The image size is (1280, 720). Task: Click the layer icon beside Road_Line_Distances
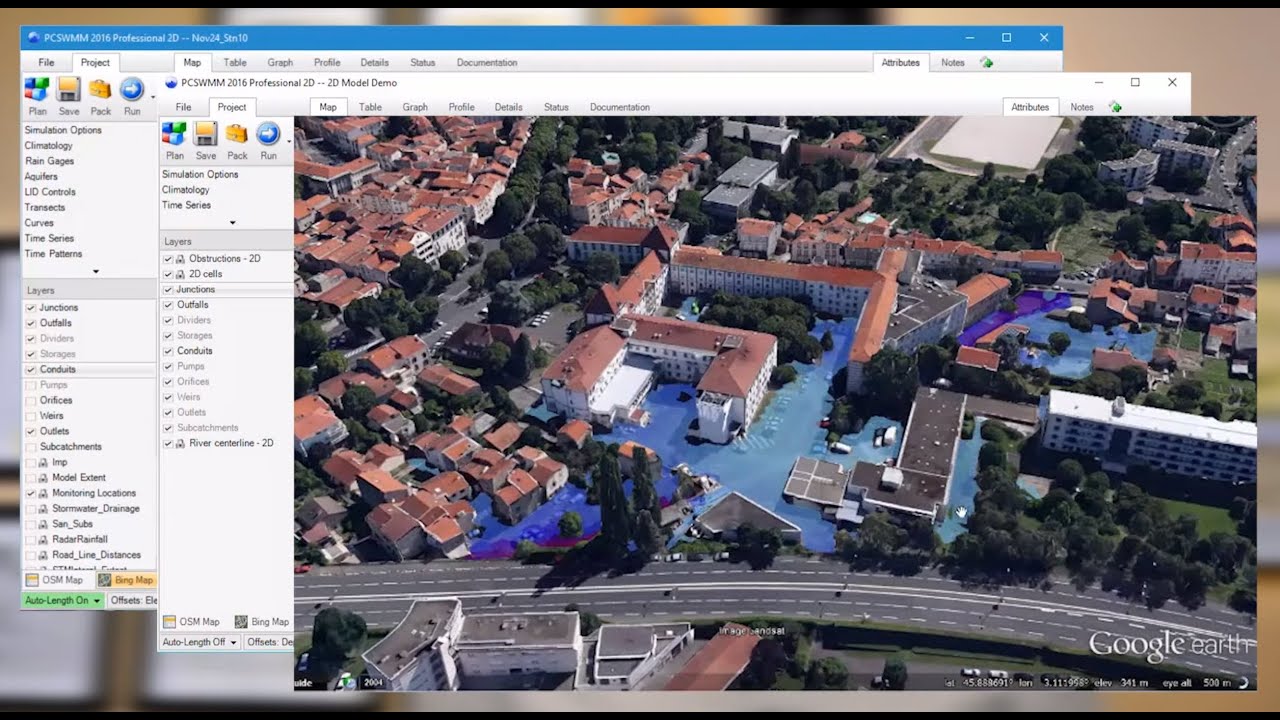(x=43, y=555)
